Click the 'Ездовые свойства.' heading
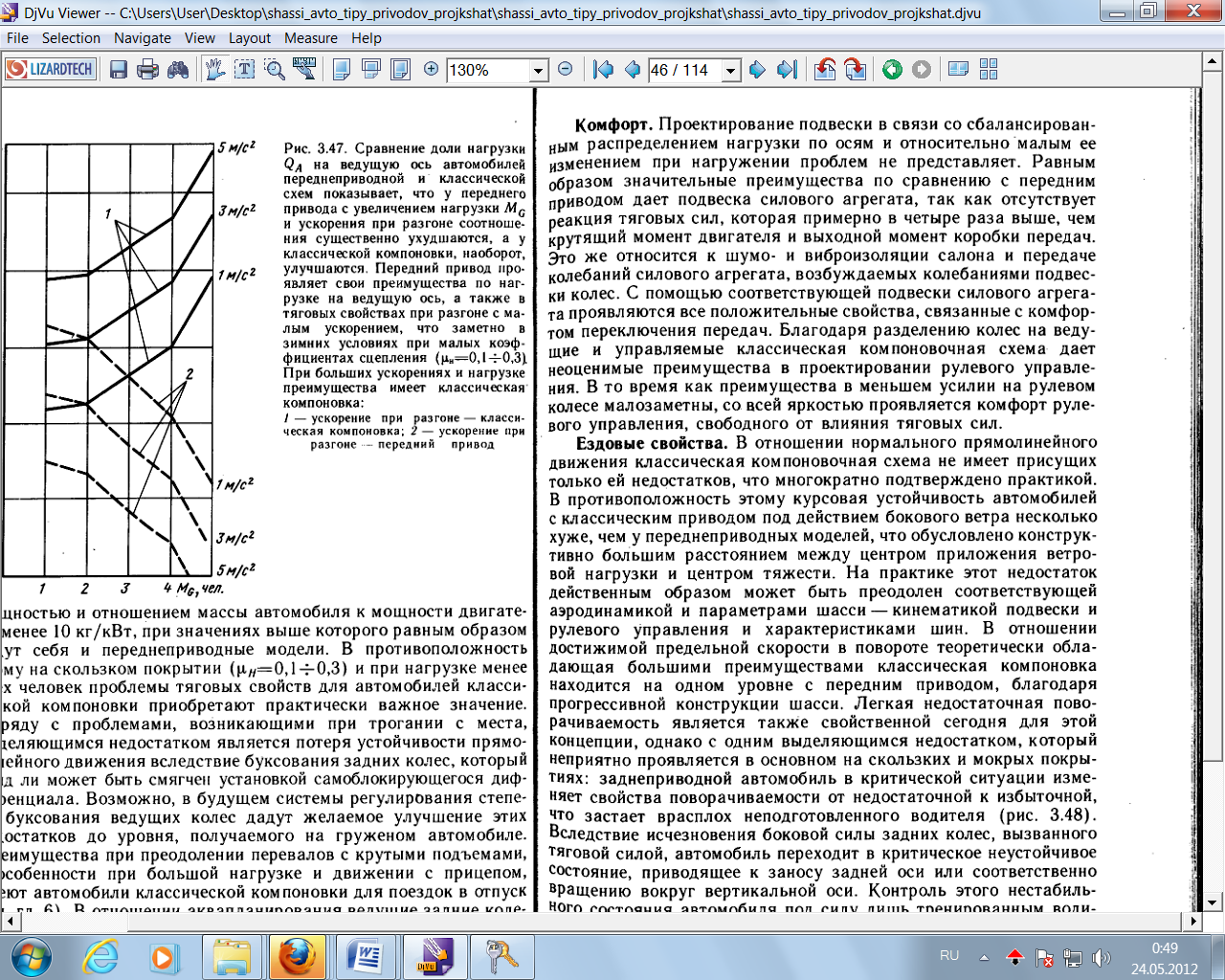This screenshot has width=1225, height=980. pos(652,443)
